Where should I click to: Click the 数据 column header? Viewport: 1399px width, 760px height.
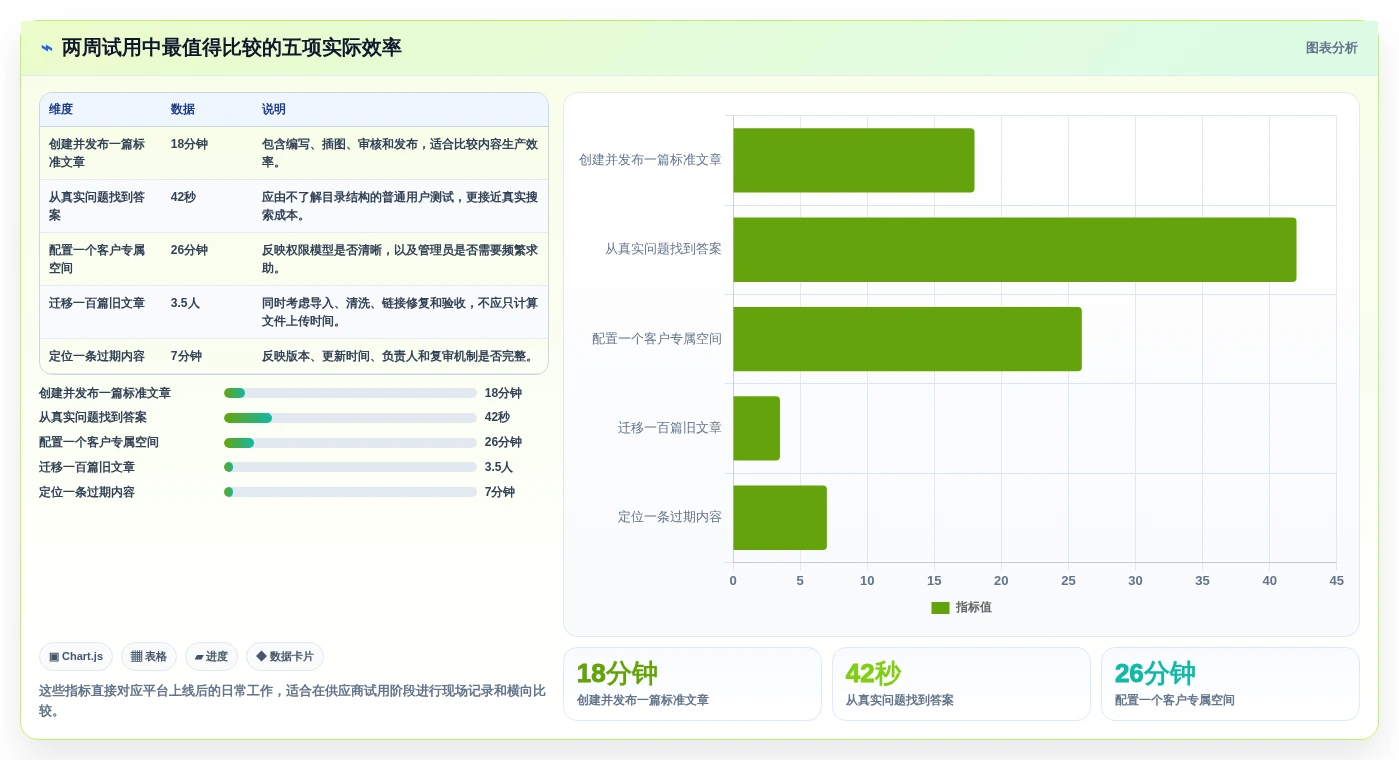click(x=183, y=110)
